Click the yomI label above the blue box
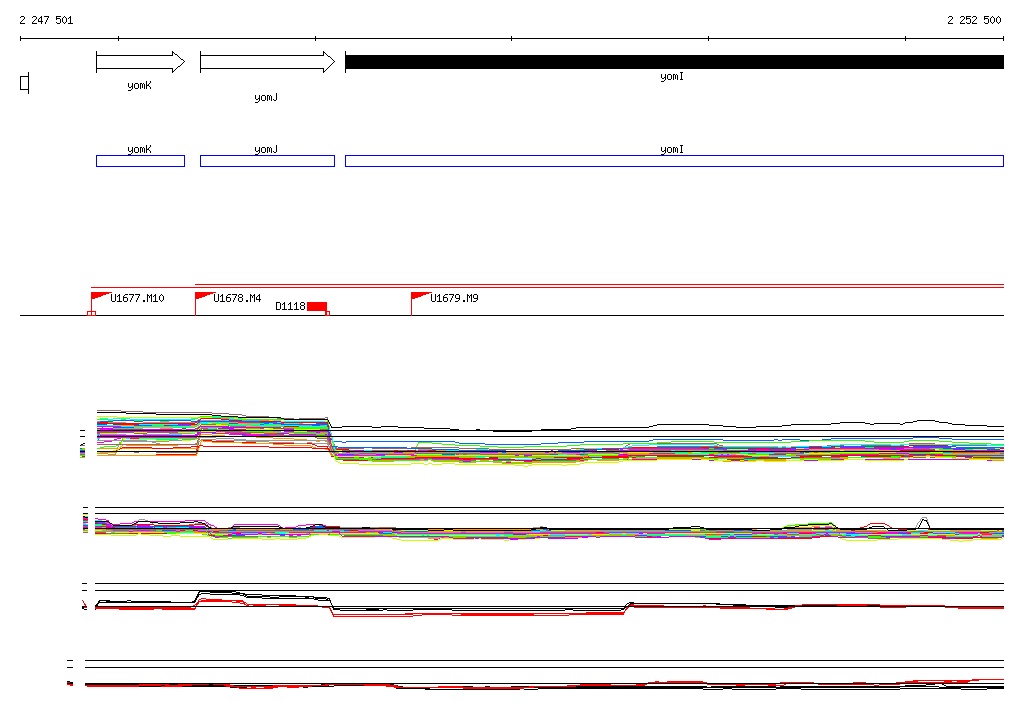 click(x=671, y=150)
